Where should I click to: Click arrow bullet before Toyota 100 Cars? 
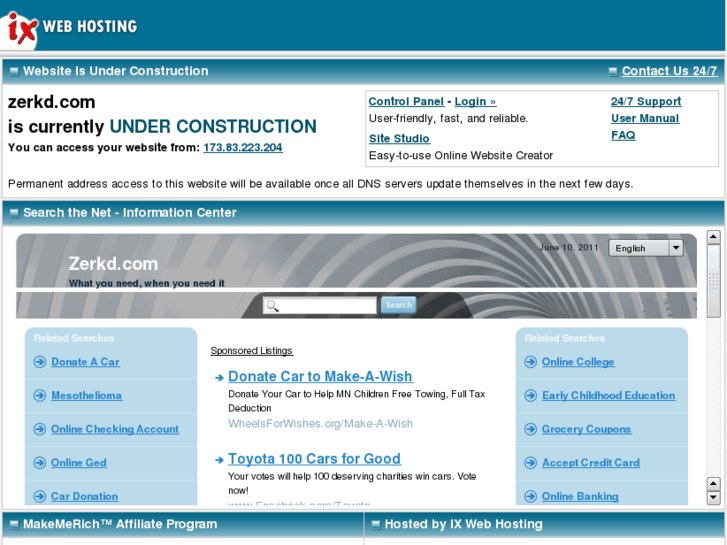click(219, 460)
